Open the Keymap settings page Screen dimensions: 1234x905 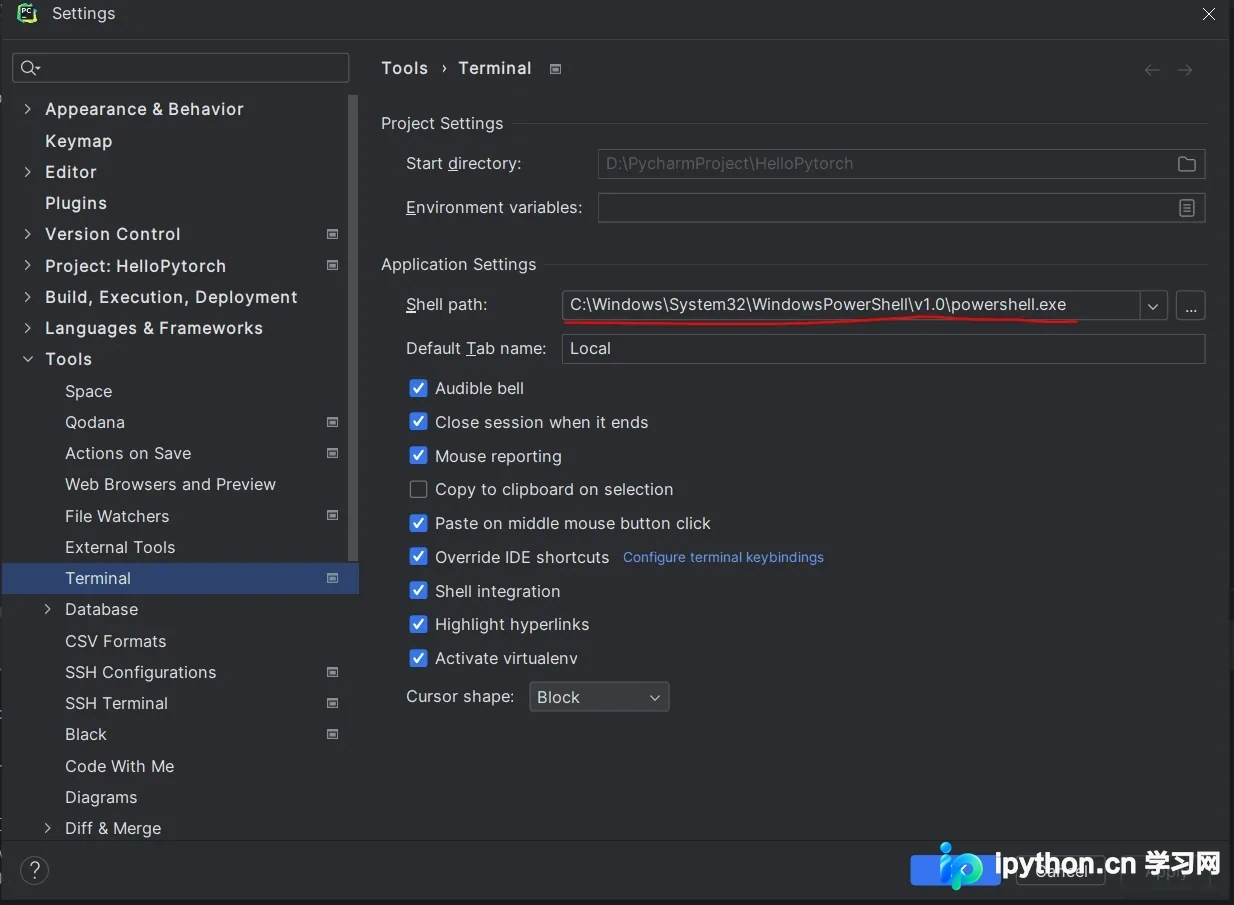[78, 141]
